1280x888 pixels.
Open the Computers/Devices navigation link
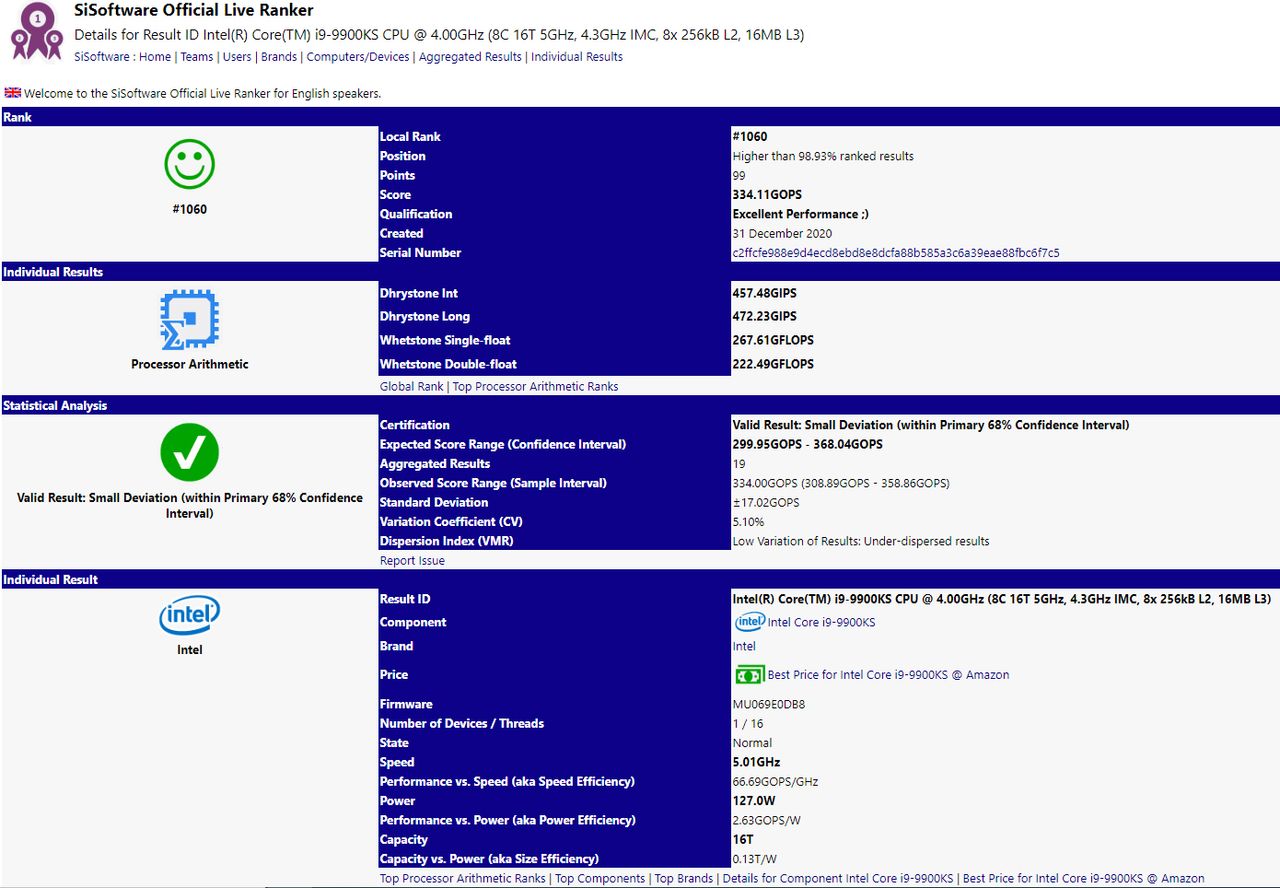pos(358,57)
